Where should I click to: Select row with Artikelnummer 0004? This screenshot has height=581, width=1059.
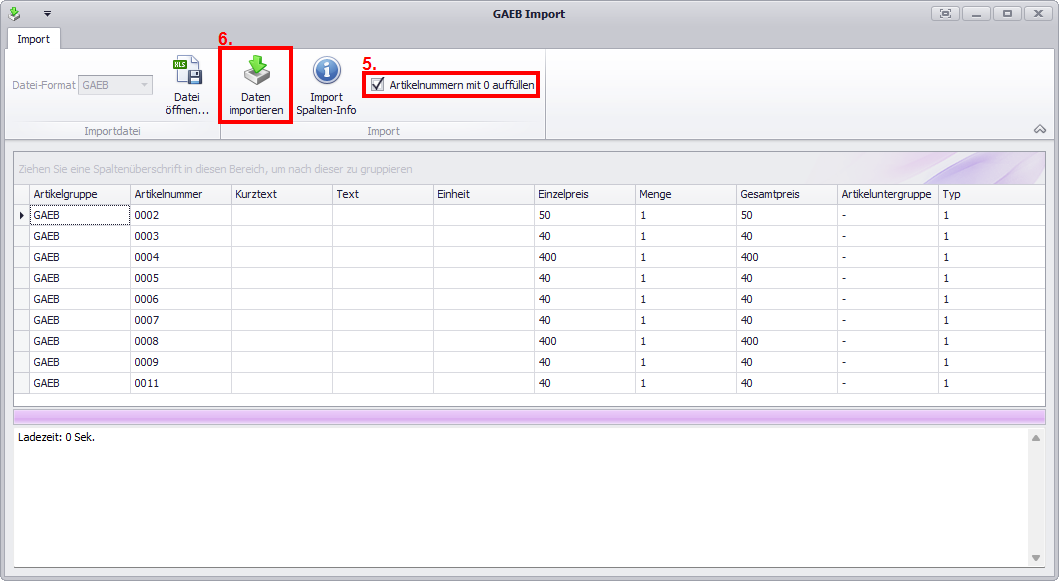[180, 257]
